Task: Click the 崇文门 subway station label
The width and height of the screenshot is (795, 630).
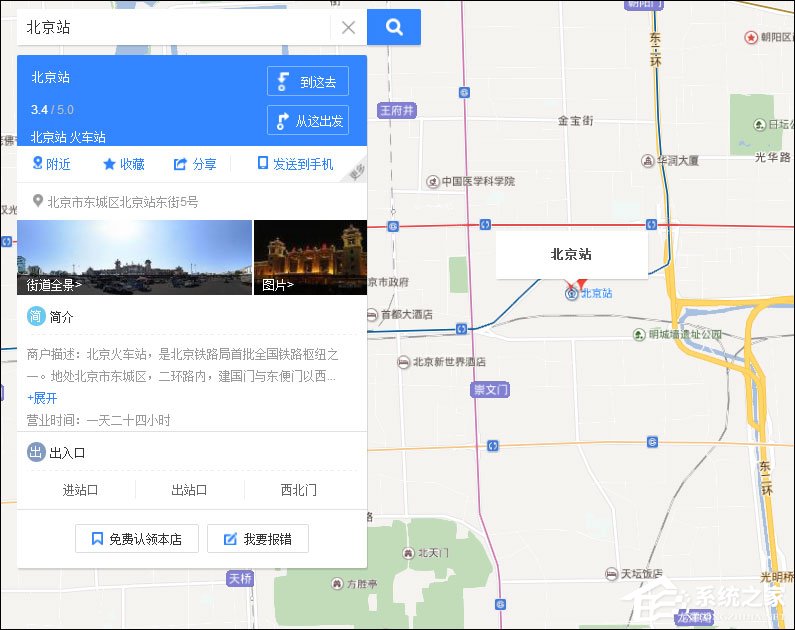Action: [490, 389]
